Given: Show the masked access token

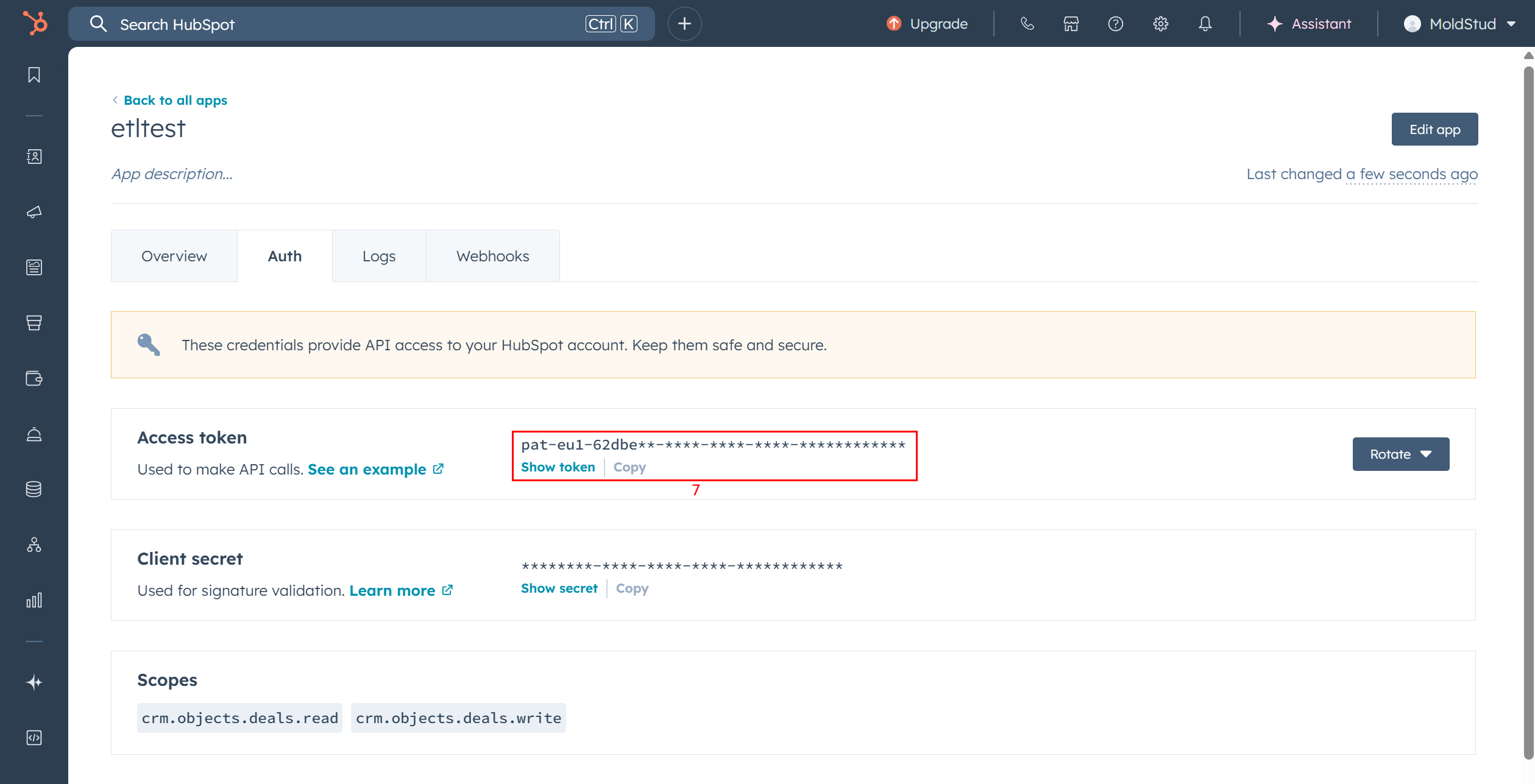Looking at the screenshot, I should [x=558, y=467].
